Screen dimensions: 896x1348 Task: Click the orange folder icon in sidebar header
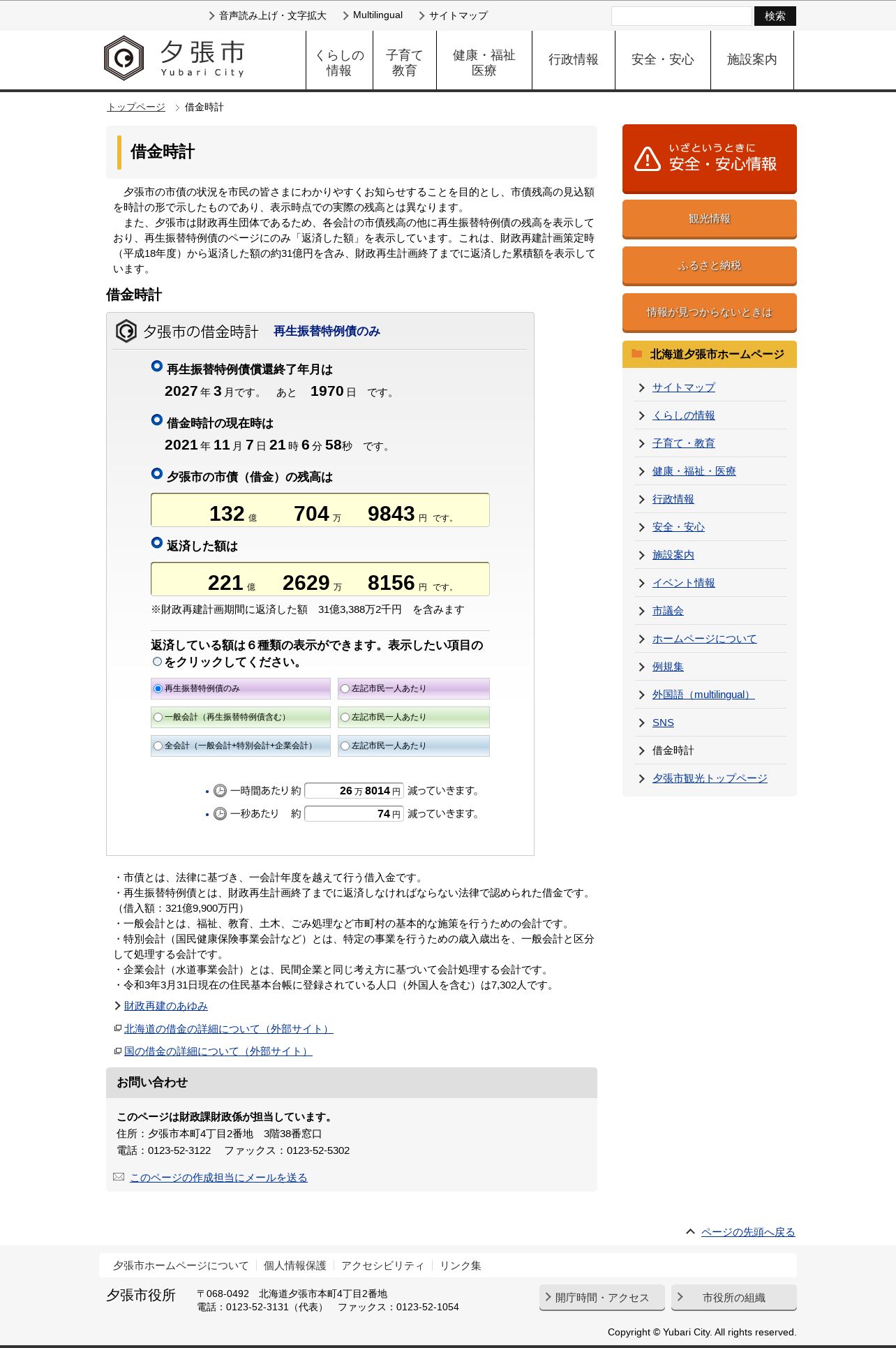point(636,353)
